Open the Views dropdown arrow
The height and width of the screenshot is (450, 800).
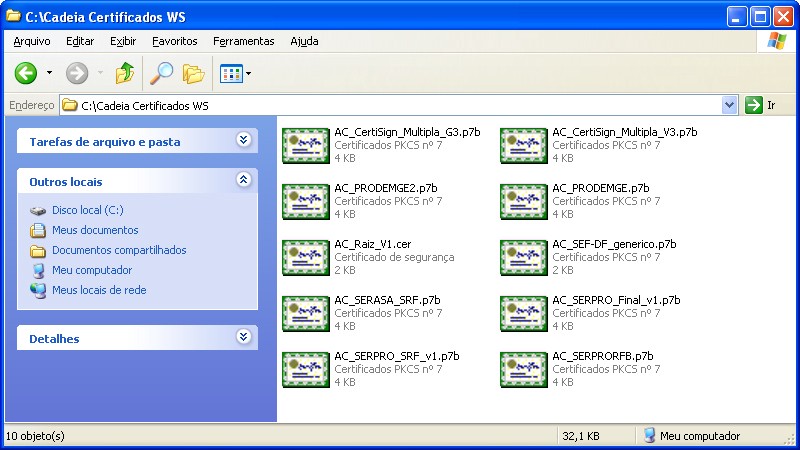tap(248, 74)
